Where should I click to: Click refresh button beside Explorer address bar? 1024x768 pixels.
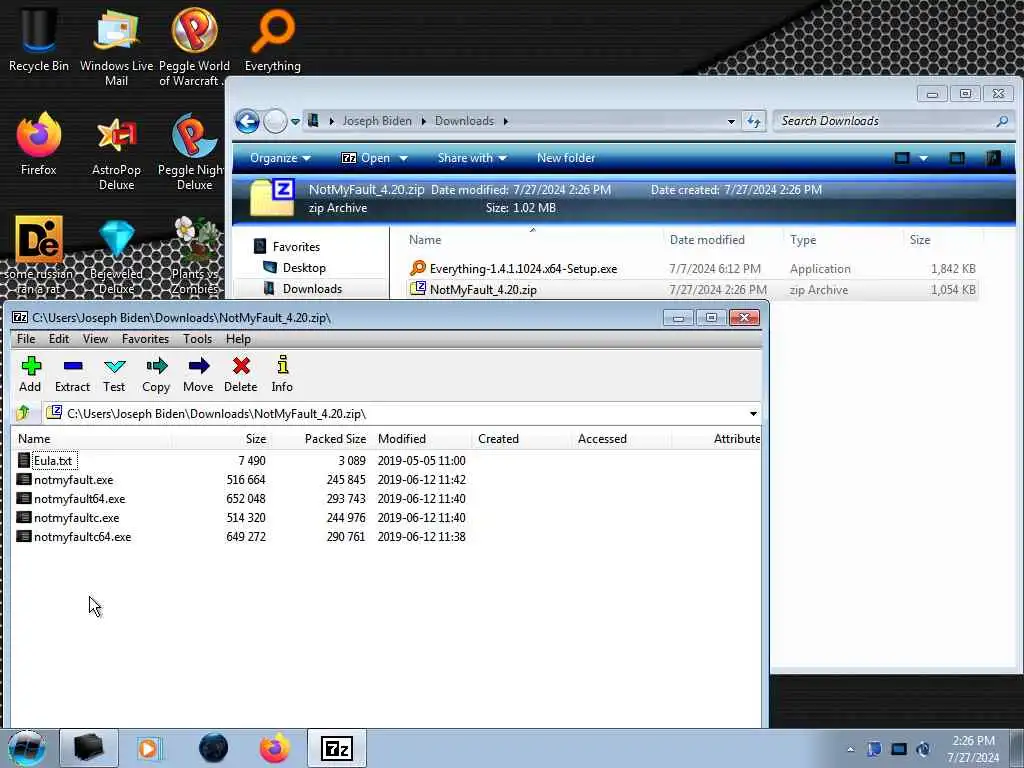coord(754,121)
